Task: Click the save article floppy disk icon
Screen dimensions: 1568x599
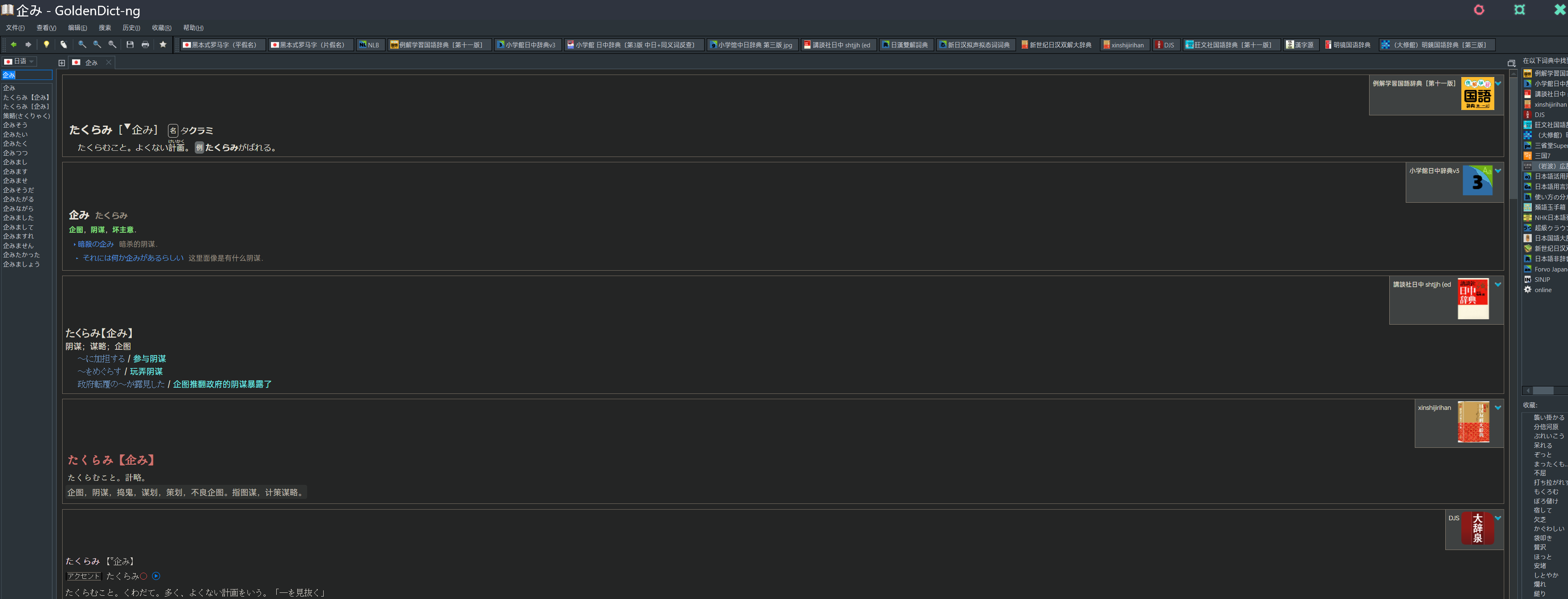Action: pyautogui.click(x=130, y=44)
